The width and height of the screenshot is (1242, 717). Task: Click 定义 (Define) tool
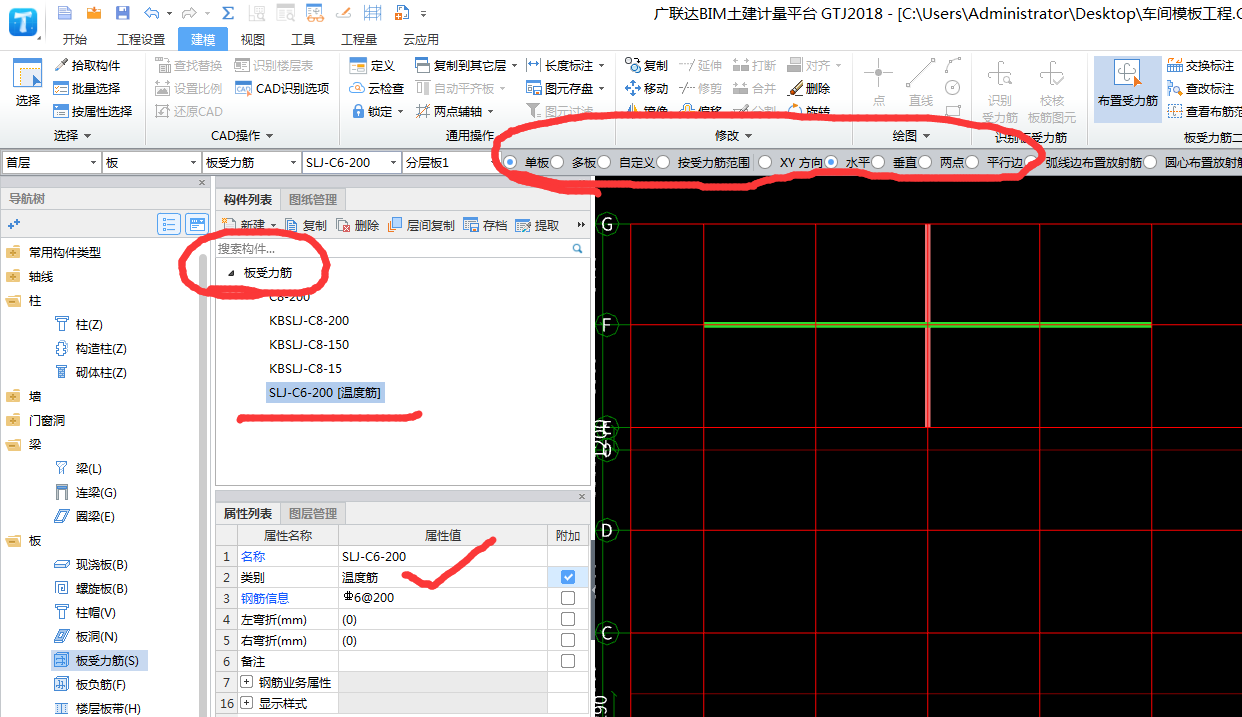click(x=373, y=65)
